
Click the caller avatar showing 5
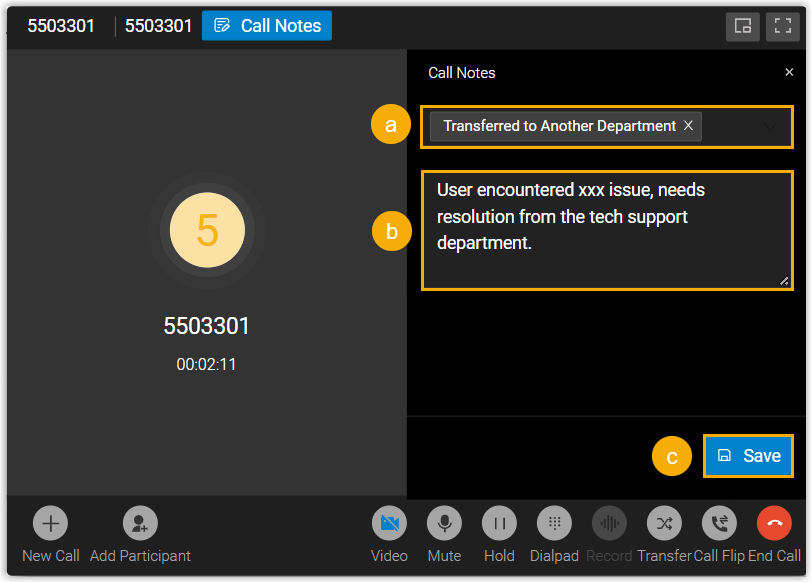click(207, 229)
